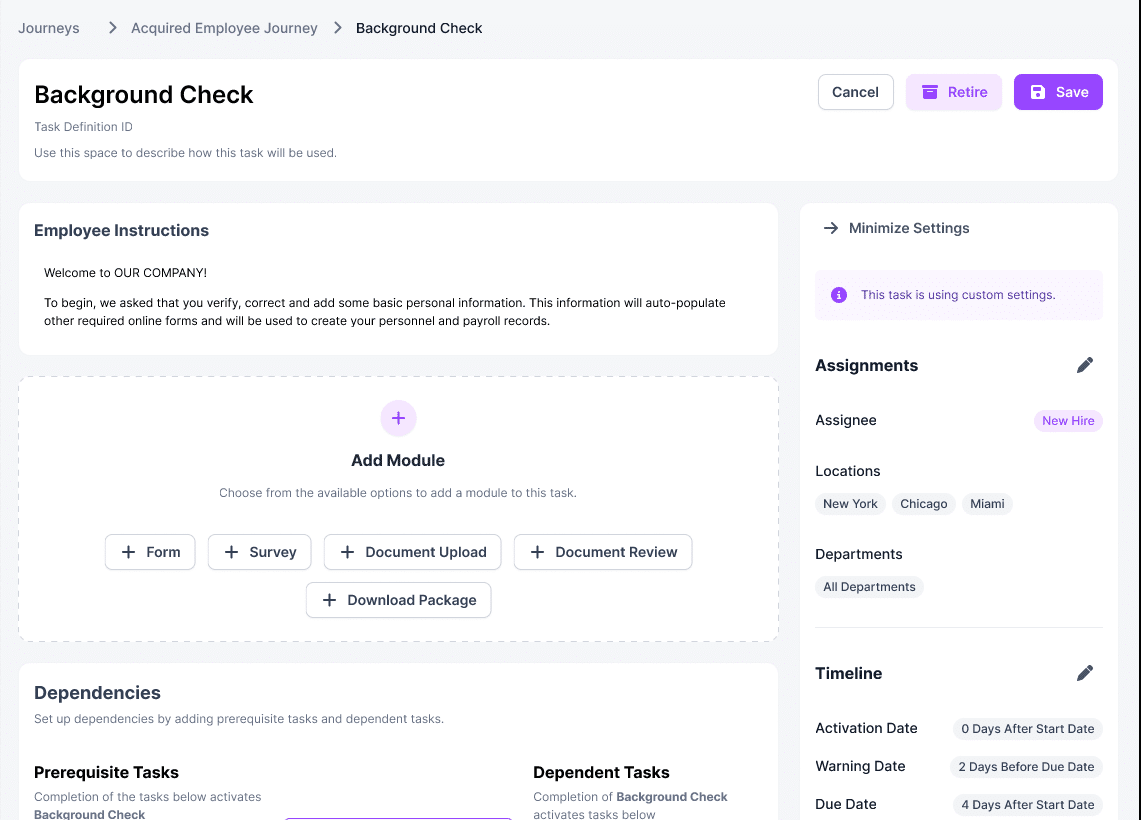Click the floppy disk icon on Save
Screen dimensions: 1141x820
tap(1038, 92)
